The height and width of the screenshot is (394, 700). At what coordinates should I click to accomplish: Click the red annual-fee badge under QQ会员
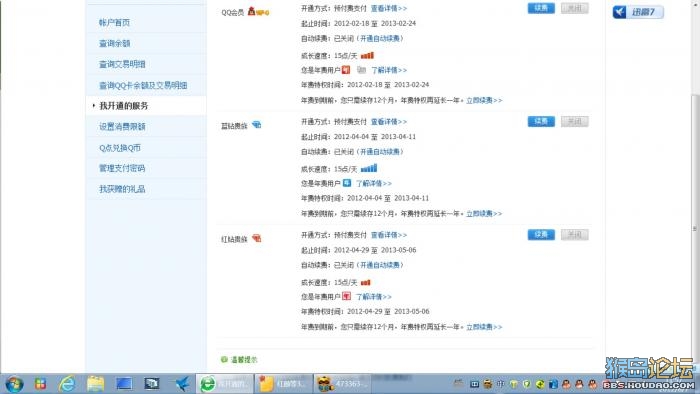coord(346,70)
